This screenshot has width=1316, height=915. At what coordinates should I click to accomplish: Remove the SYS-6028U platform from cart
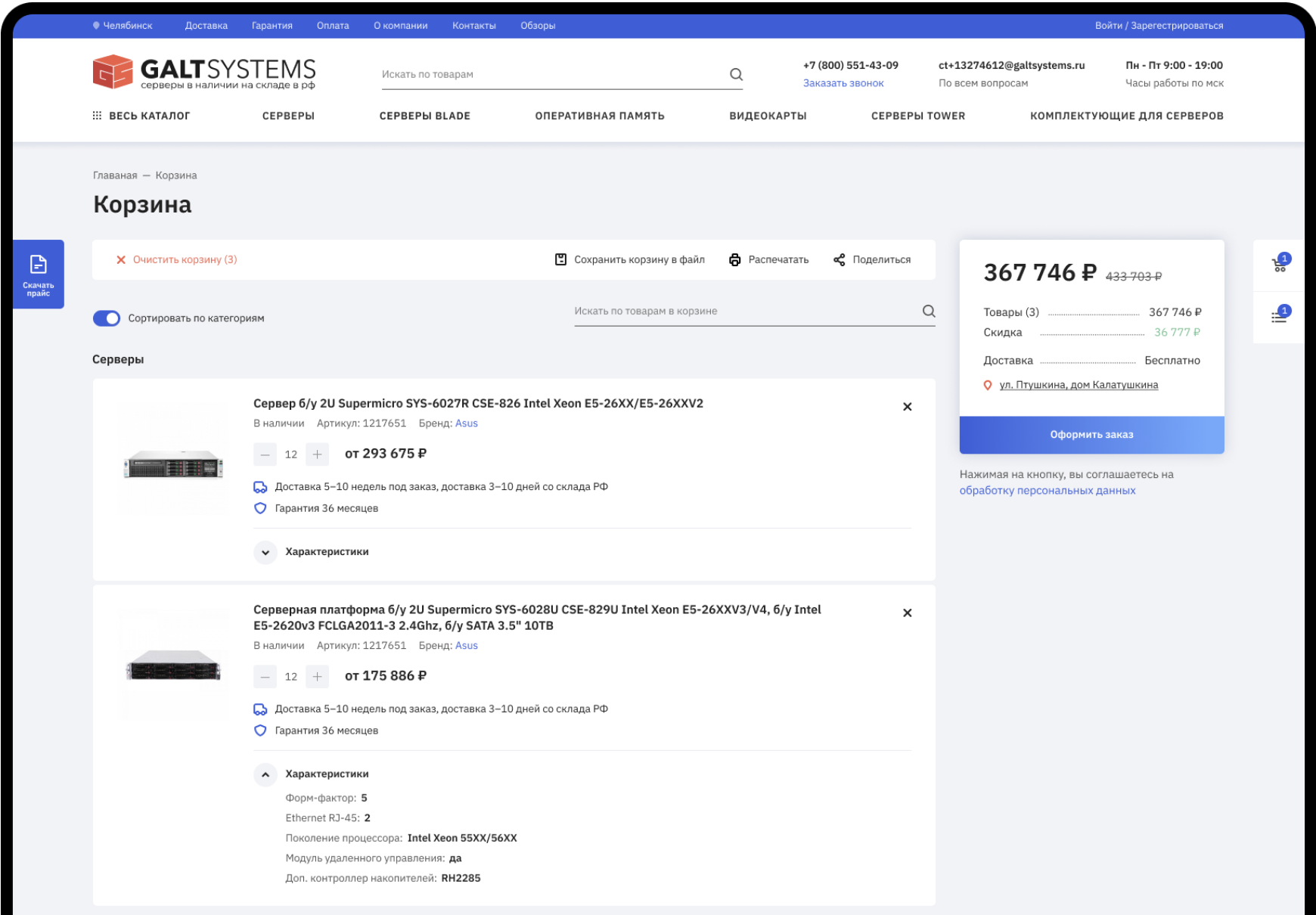907,613
